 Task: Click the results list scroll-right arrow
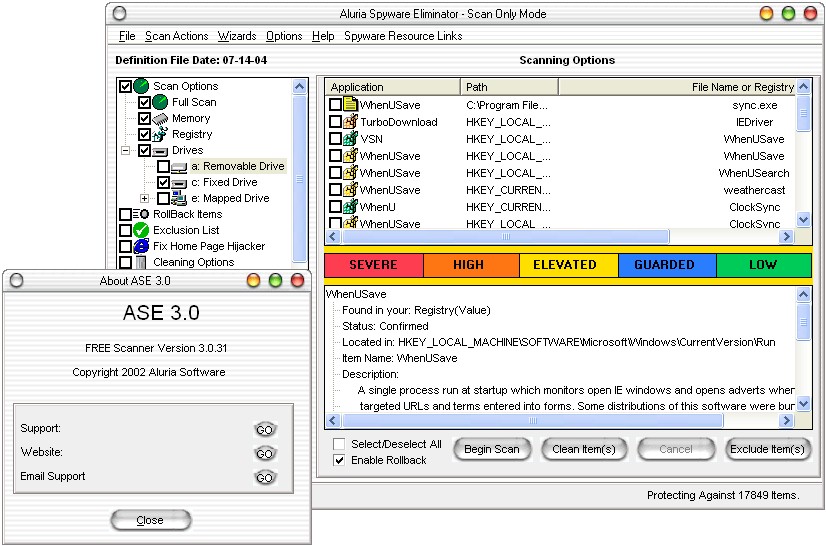pyautogui.click(x=786, y=237)
